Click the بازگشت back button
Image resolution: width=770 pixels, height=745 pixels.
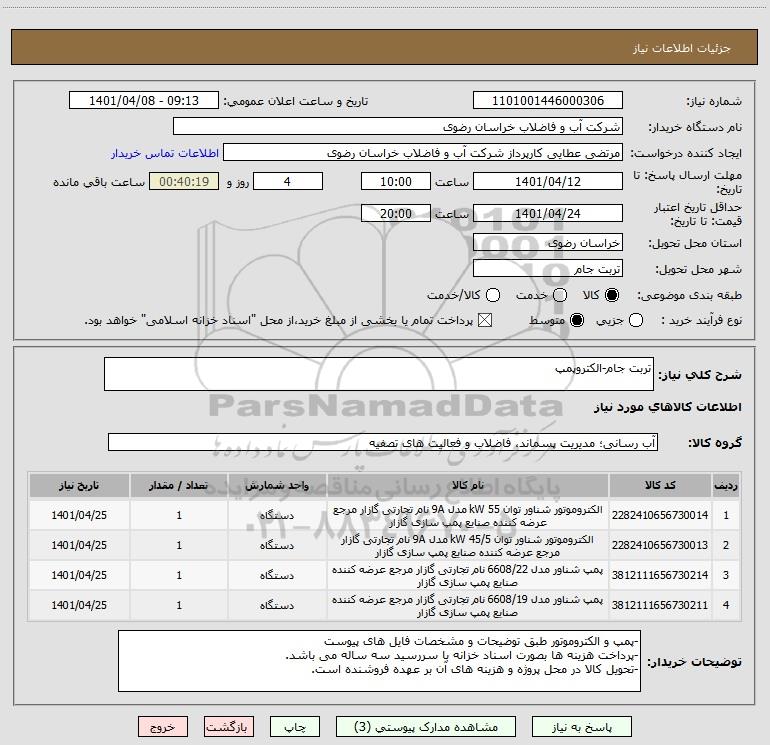[x=229, y=727]
